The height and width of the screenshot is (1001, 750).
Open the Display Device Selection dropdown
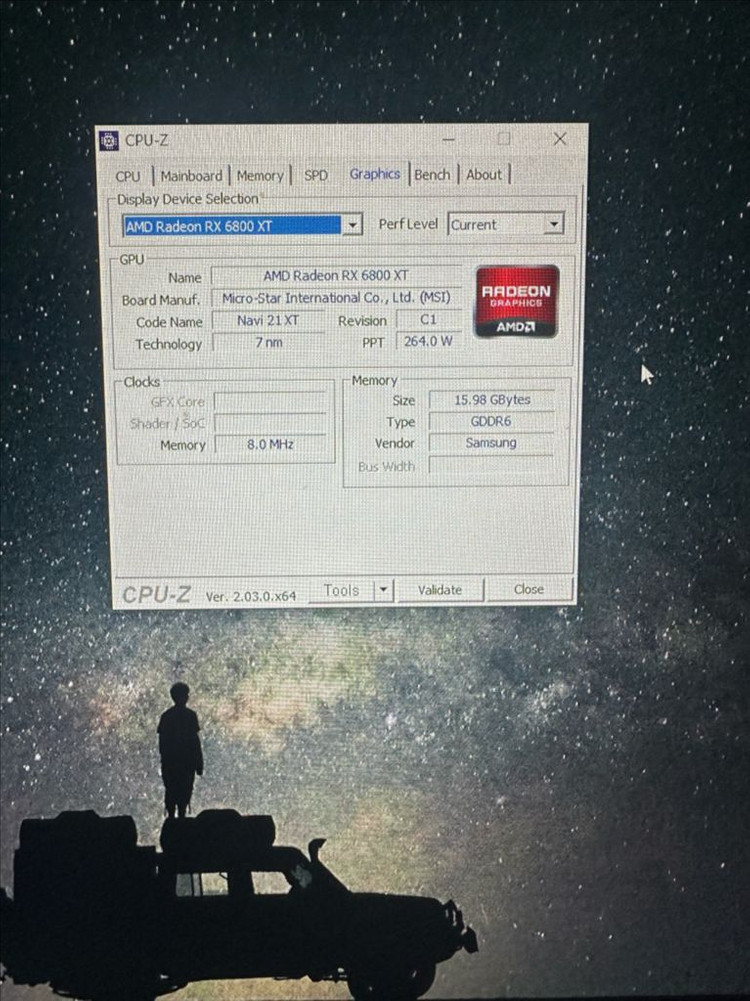click(352, 226)
